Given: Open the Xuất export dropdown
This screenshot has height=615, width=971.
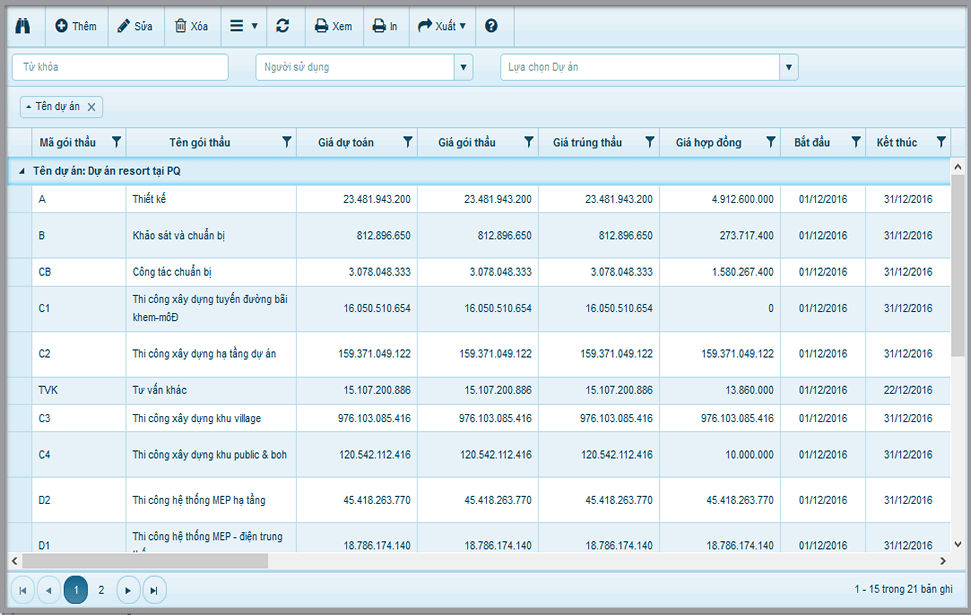Looking at the screenshot, I should (442, 26).
